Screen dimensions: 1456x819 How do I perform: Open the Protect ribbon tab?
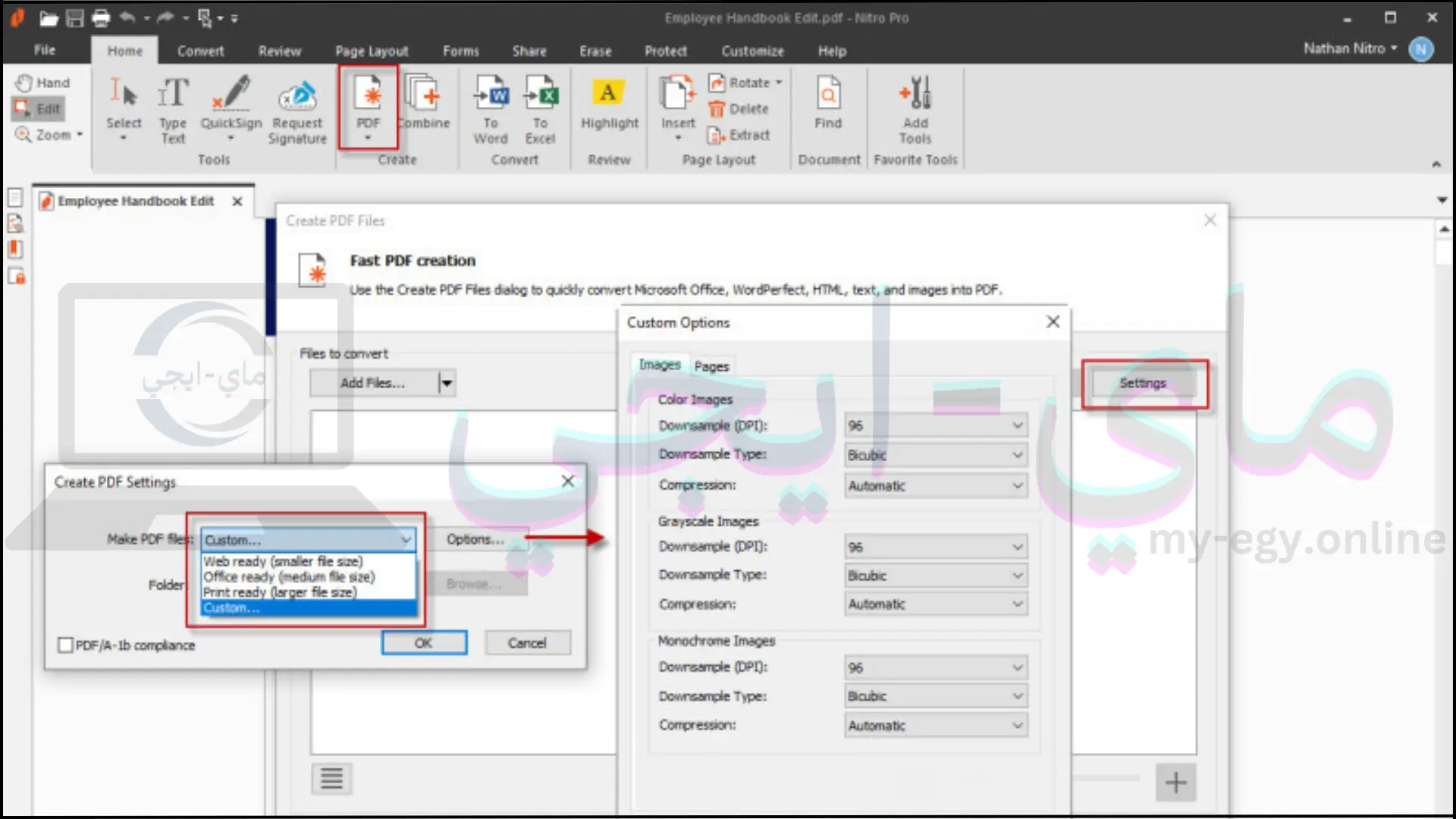click(x=666, y=51)
